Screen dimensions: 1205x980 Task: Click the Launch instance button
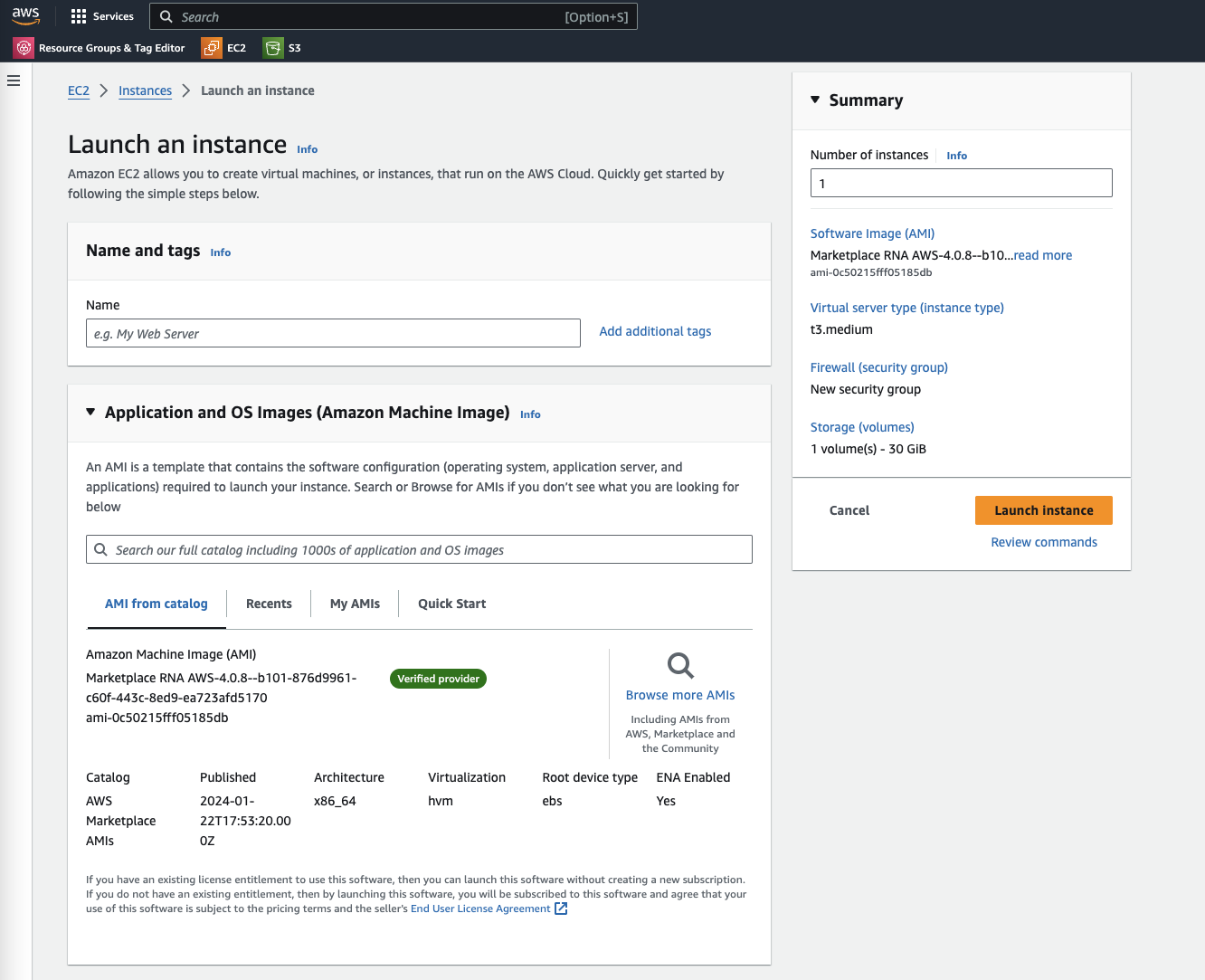1043,509
